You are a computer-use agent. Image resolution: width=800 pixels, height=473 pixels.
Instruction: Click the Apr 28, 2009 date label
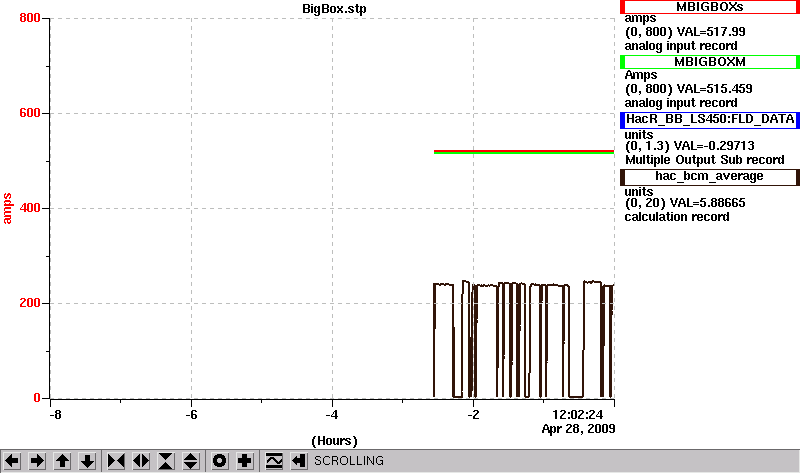tap(579, 429)
